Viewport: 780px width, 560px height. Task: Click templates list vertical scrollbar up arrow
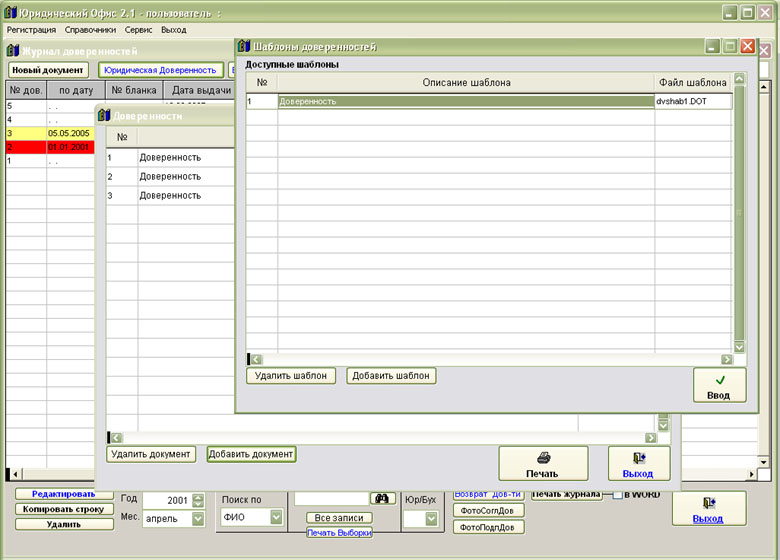[x=739, y=79]
